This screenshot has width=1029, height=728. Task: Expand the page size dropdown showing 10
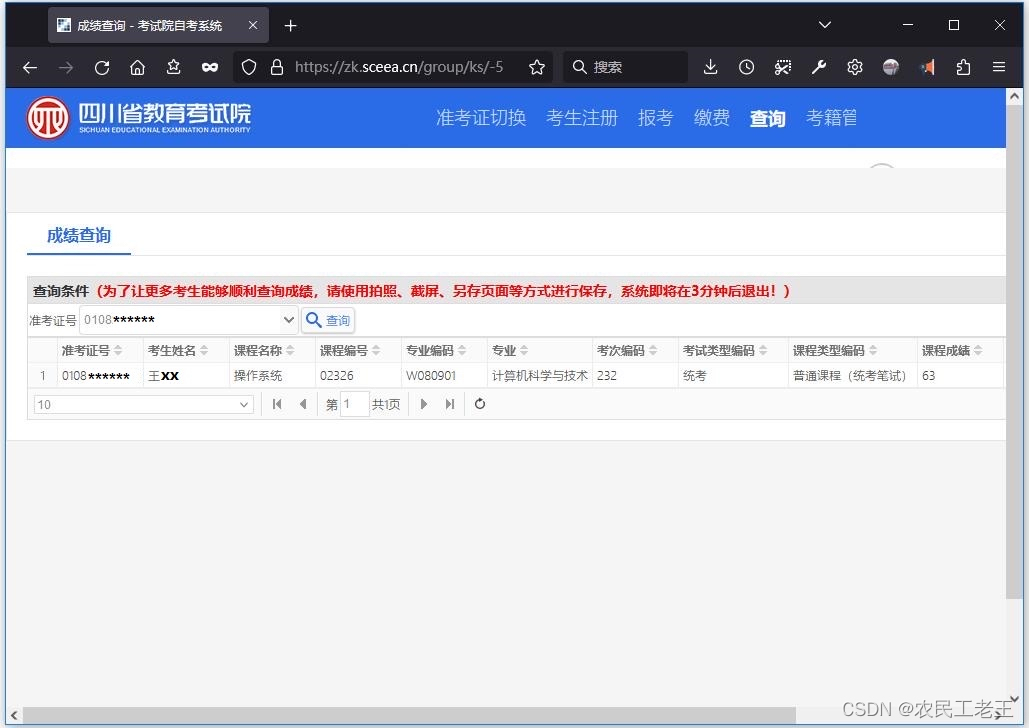pyautogui.click(x=245, y=405)
